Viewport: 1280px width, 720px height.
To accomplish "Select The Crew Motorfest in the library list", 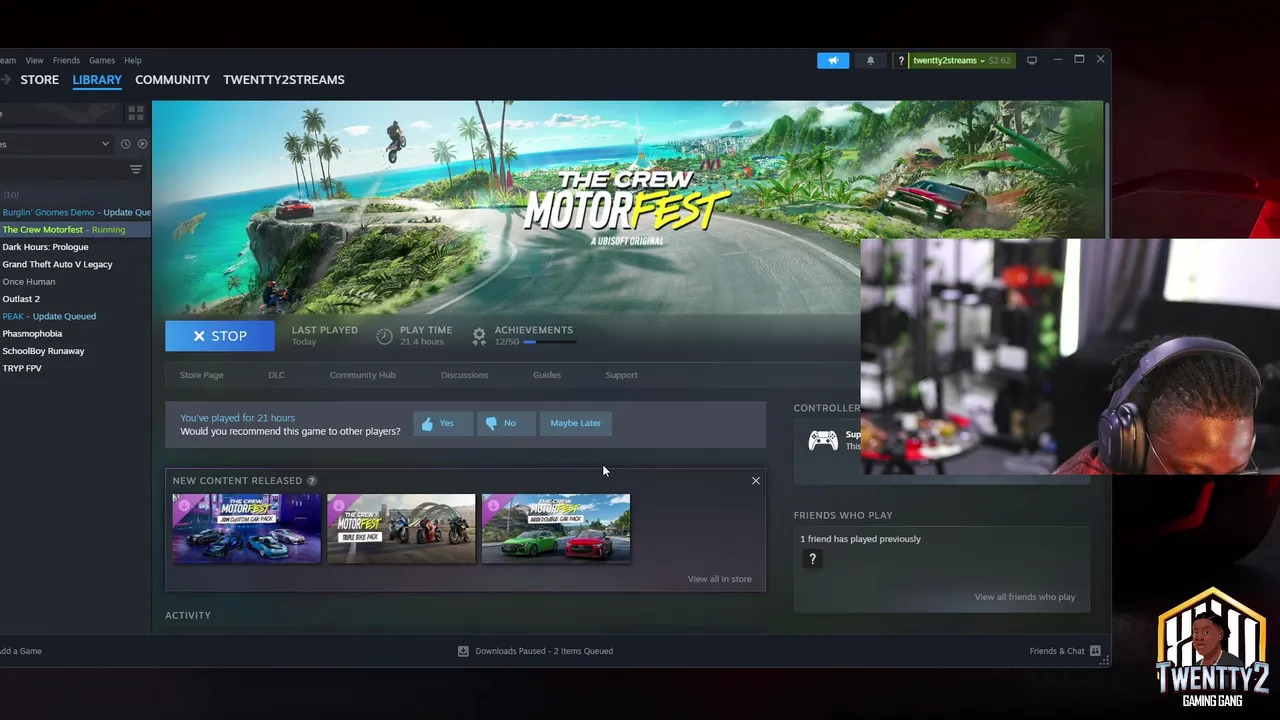I will pos(75,230).
